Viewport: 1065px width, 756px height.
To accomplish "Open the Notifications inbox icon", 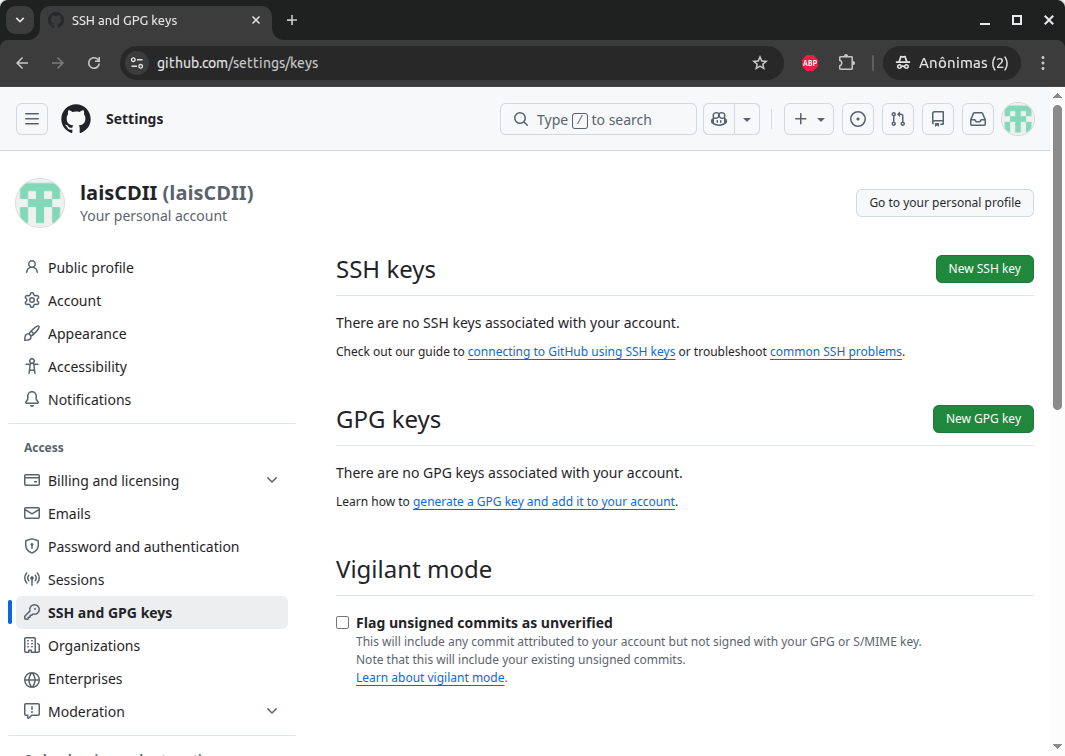I will (978, 119).
